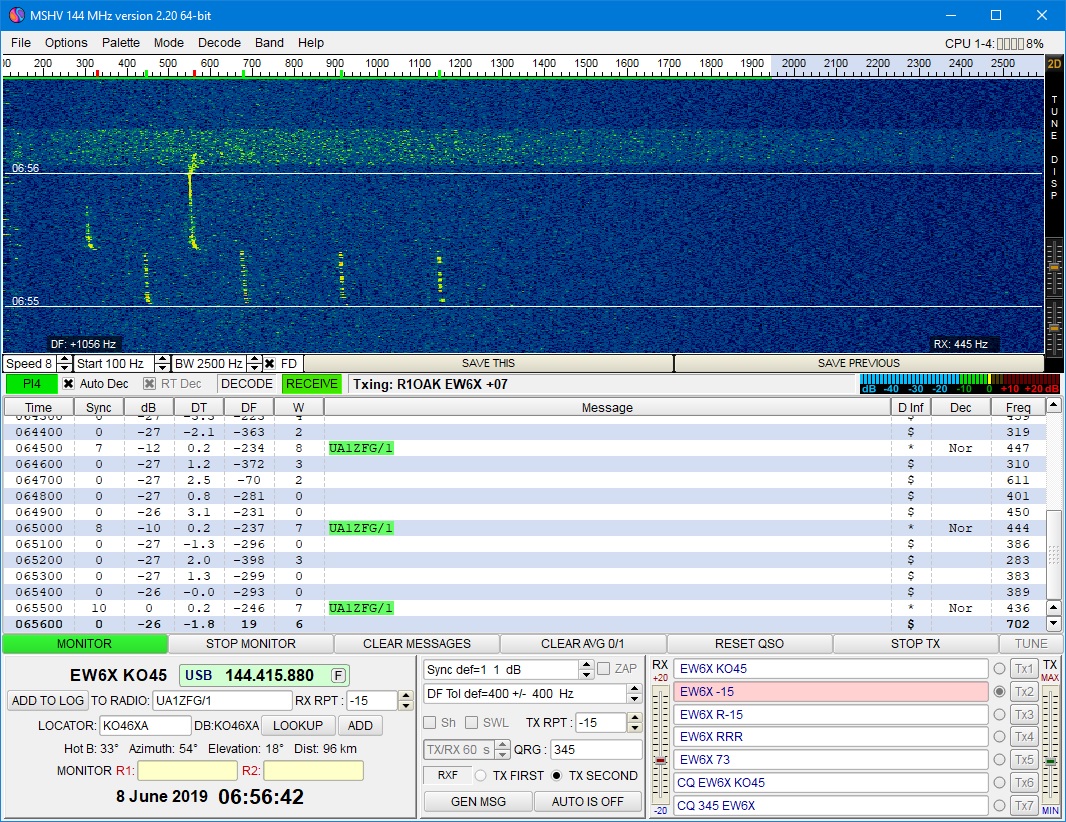Click the F button beside the frequency

pos(339,675)
